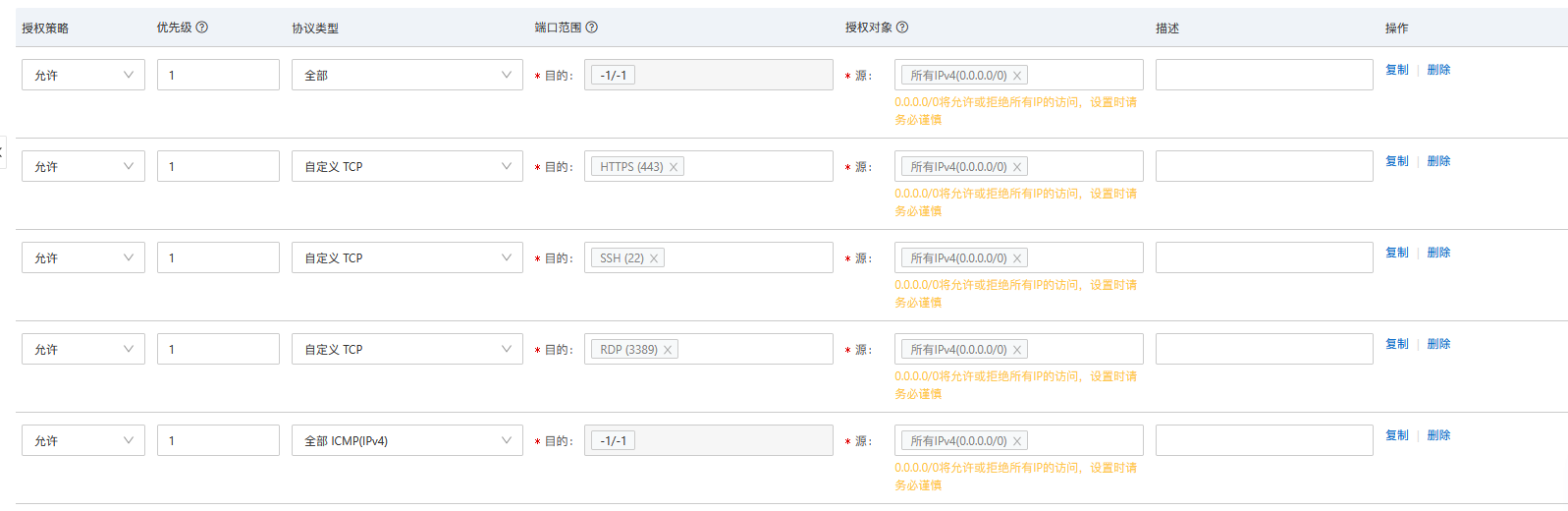
Task: Open 允许 policy dropdown for ICMP rule
Action: [x=83, y=440]
